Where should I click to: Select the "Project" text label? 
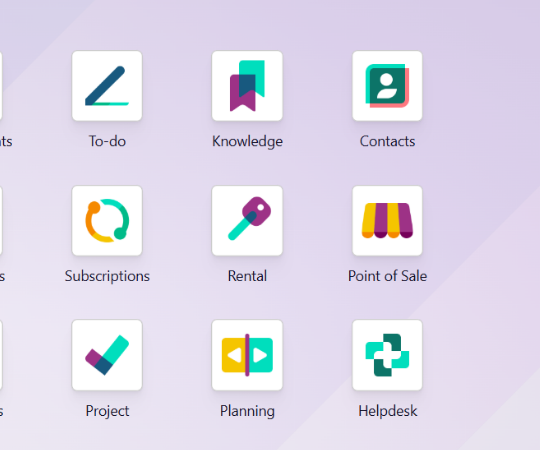pos(107,411)
